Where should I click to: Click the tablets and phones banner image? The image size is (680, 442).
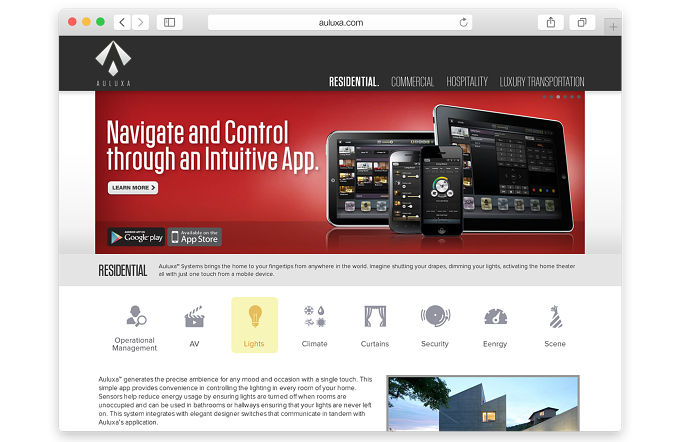[450, 170]
